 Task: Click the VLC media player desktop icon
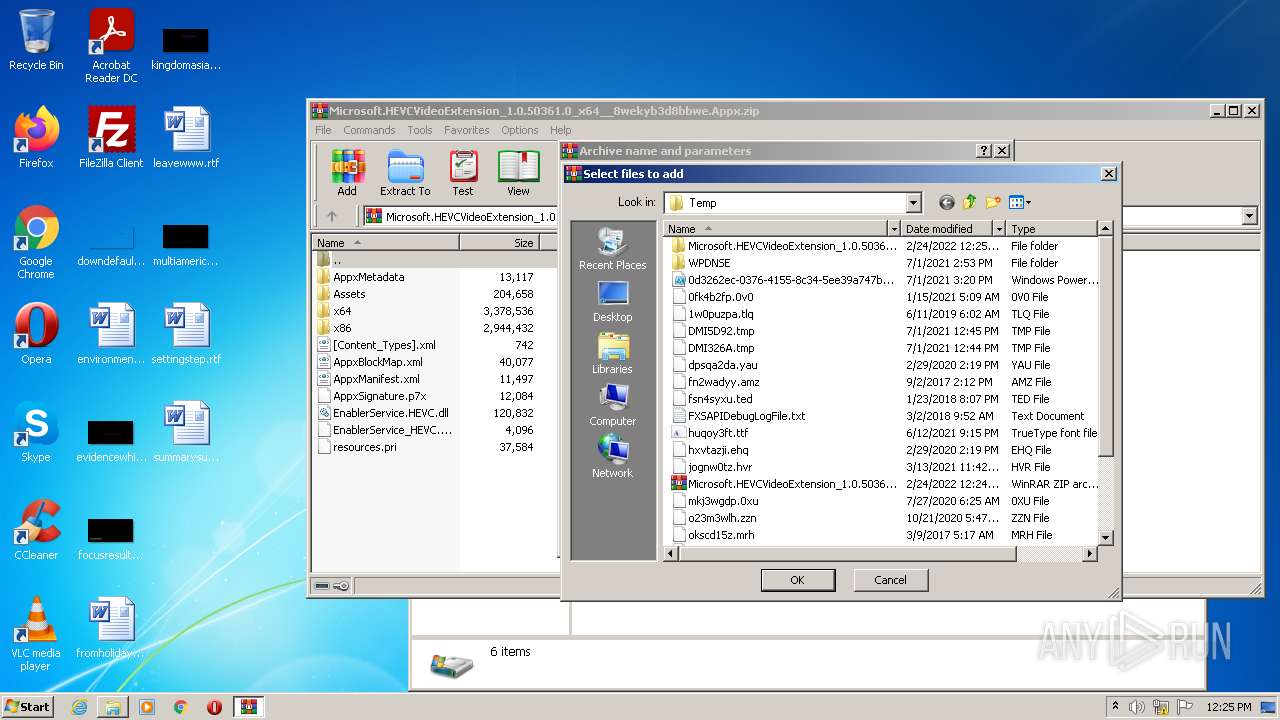pyautogui.click(x=36, y=635)
